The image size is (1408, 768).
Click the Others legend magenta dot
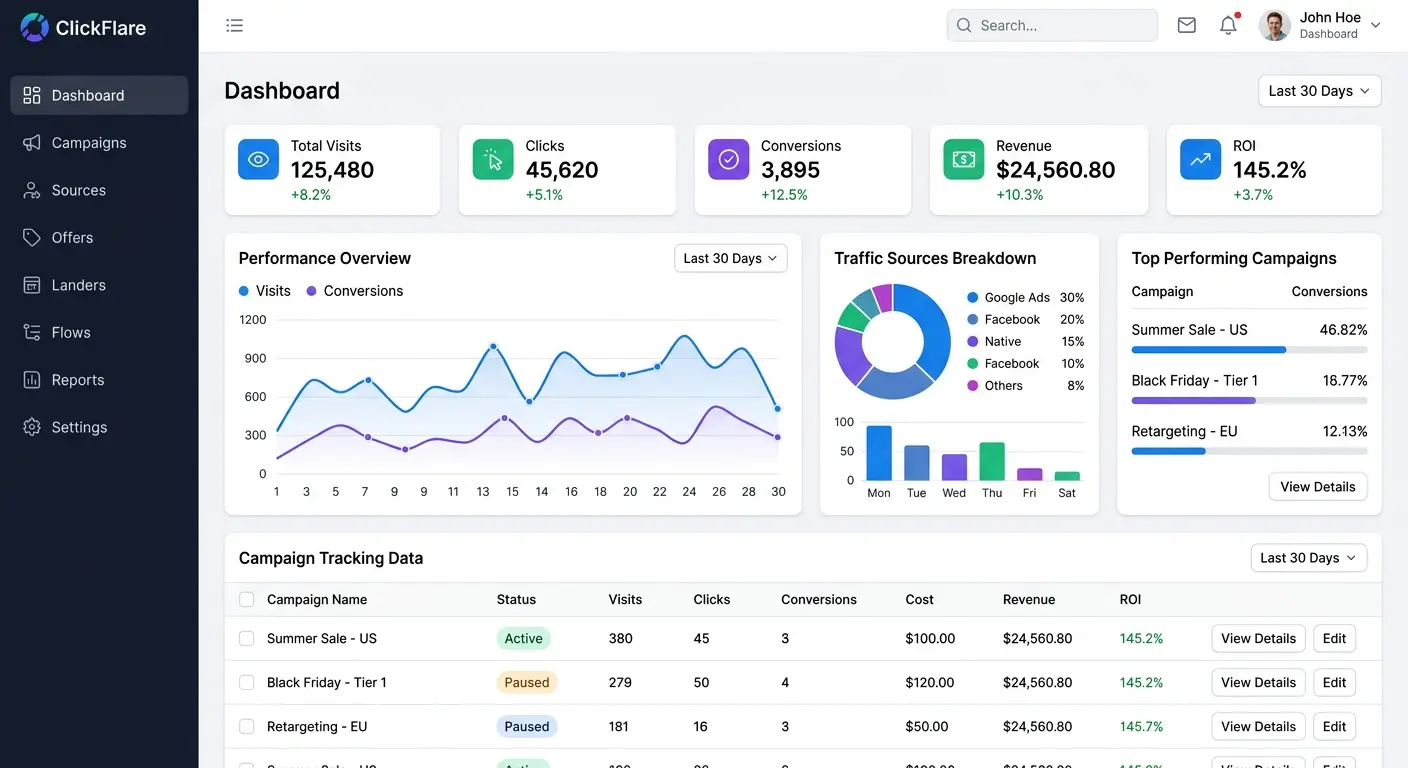972,386
